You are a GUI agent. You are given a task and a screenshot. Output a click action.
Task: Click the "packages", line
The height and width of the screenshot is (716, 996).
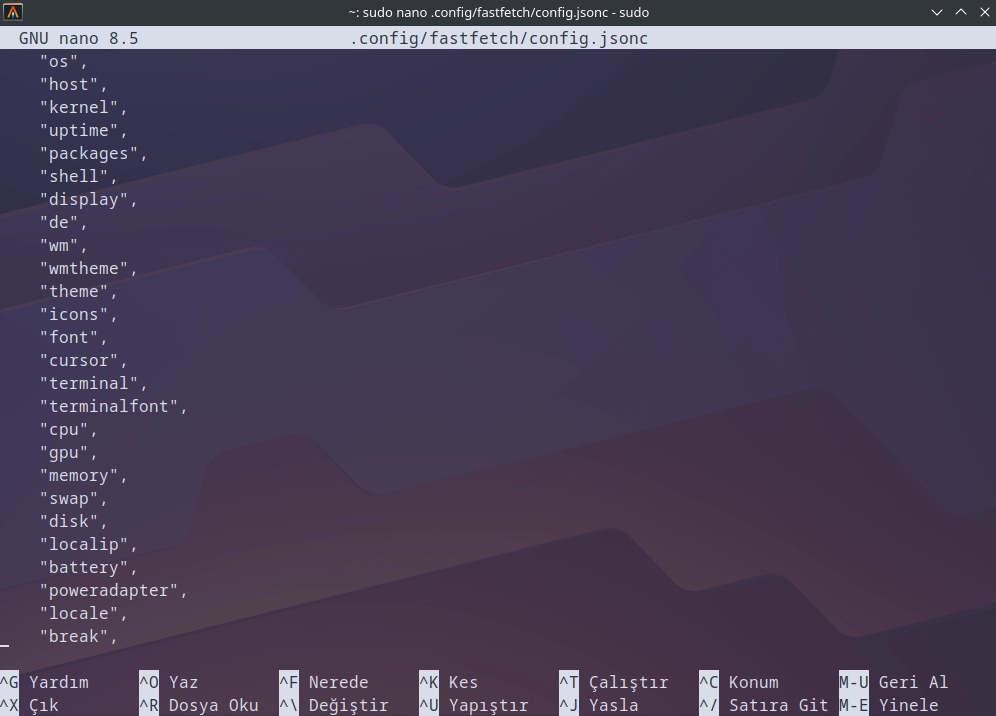click(93, 154)
